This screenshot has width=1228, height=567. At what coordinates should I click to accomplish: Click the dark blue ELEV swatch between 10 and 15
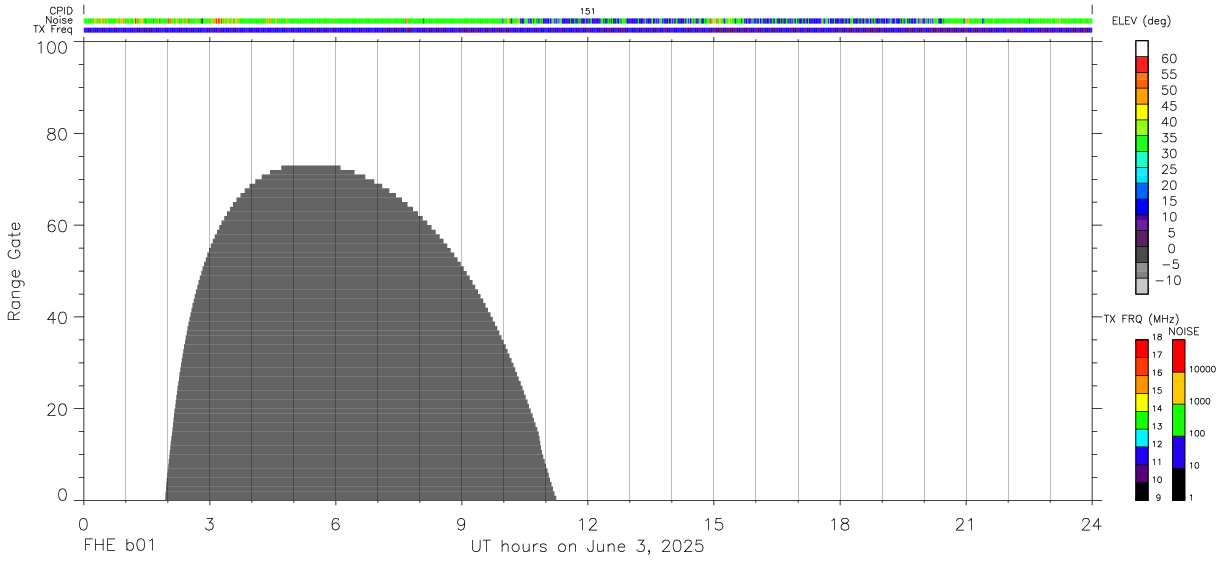1141,207
